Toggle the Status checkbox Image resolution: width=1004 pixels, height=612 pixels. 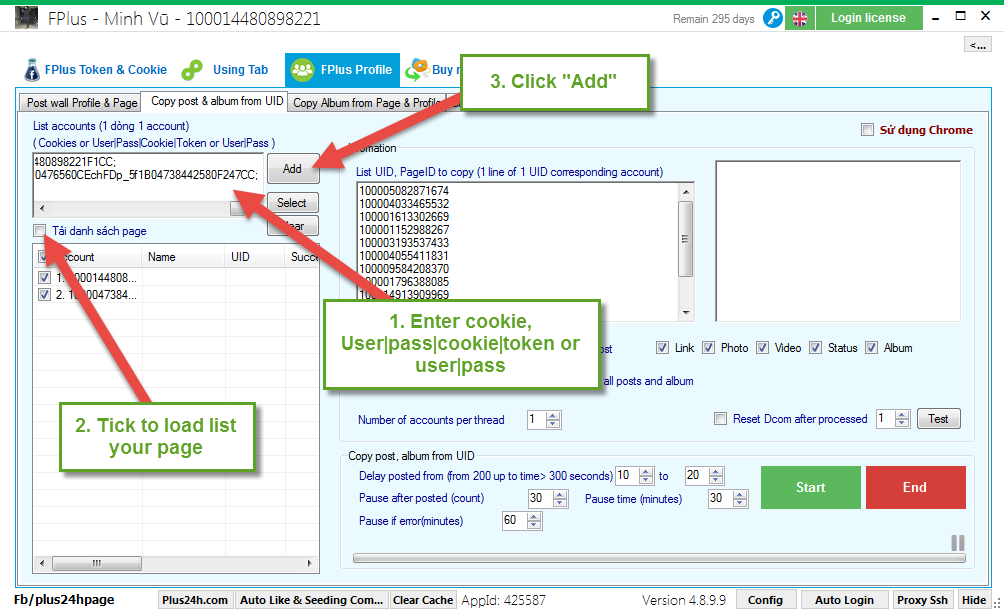[x=815, y=348]
